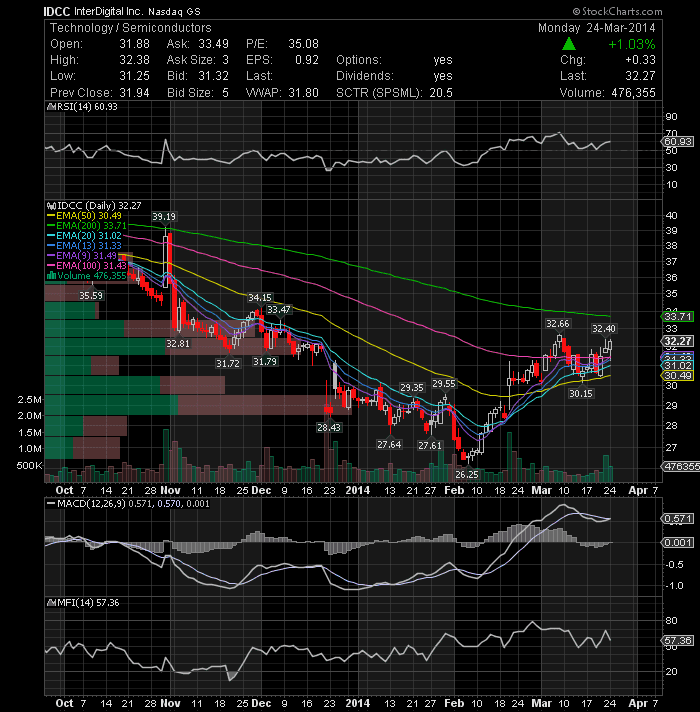Click the Bid 31.32 value

[x=213, y=76]
